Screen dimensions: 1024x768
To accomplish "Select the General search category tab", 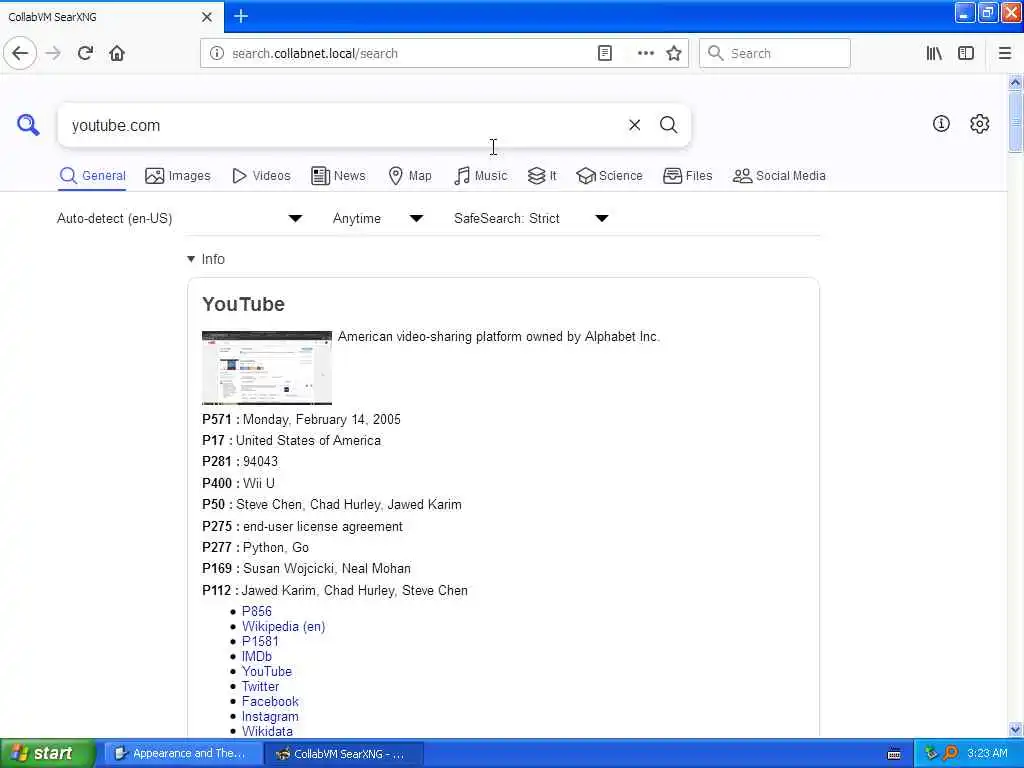I will (x=92, y=176).
